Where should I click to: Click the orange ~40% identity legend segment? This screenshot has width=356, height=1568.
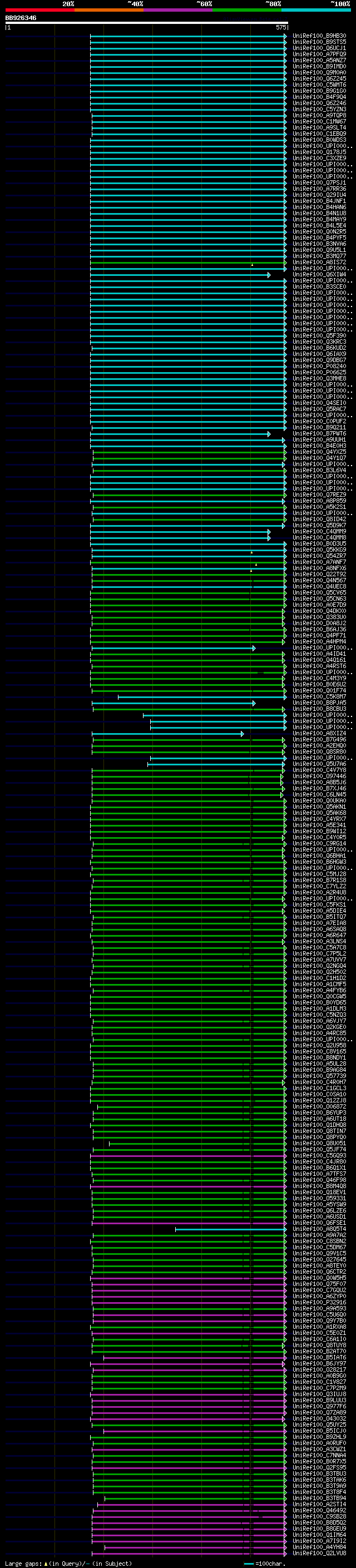[109, 10]
